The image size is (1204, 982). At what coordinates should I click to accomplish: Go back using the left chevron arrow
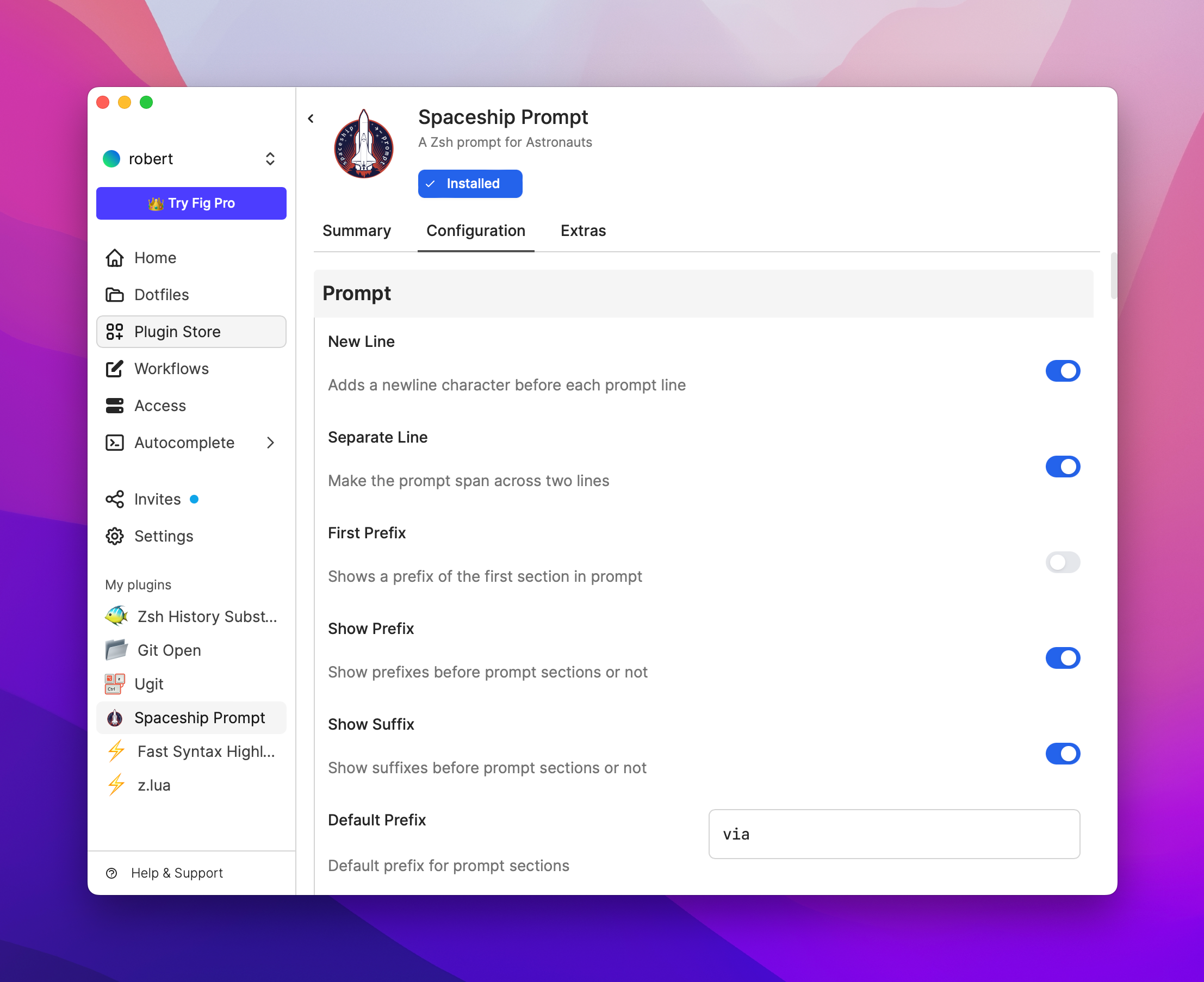[311, 118]
